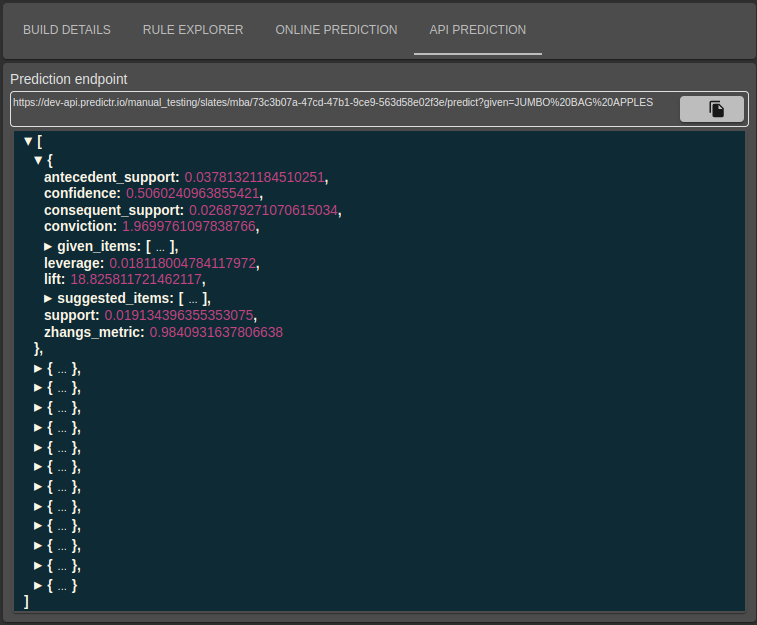Click the suggested_items key label

115,299
